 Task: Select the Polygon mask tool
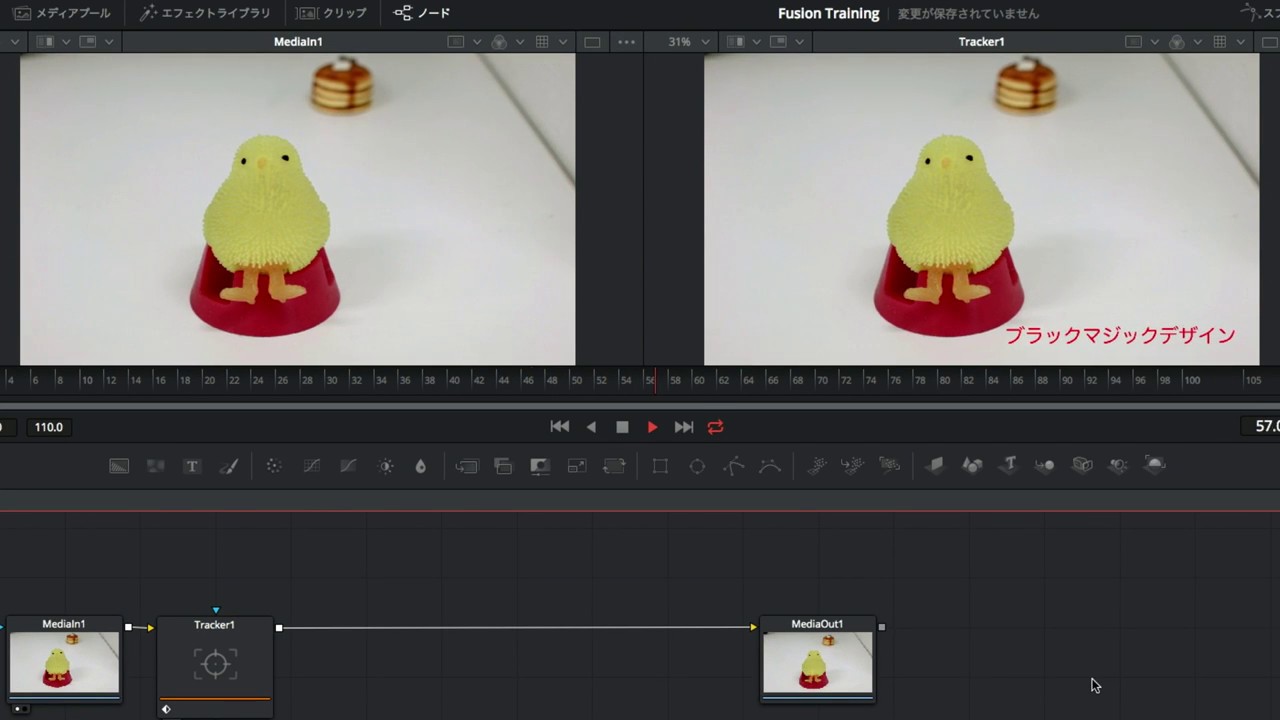click(734, 466)
